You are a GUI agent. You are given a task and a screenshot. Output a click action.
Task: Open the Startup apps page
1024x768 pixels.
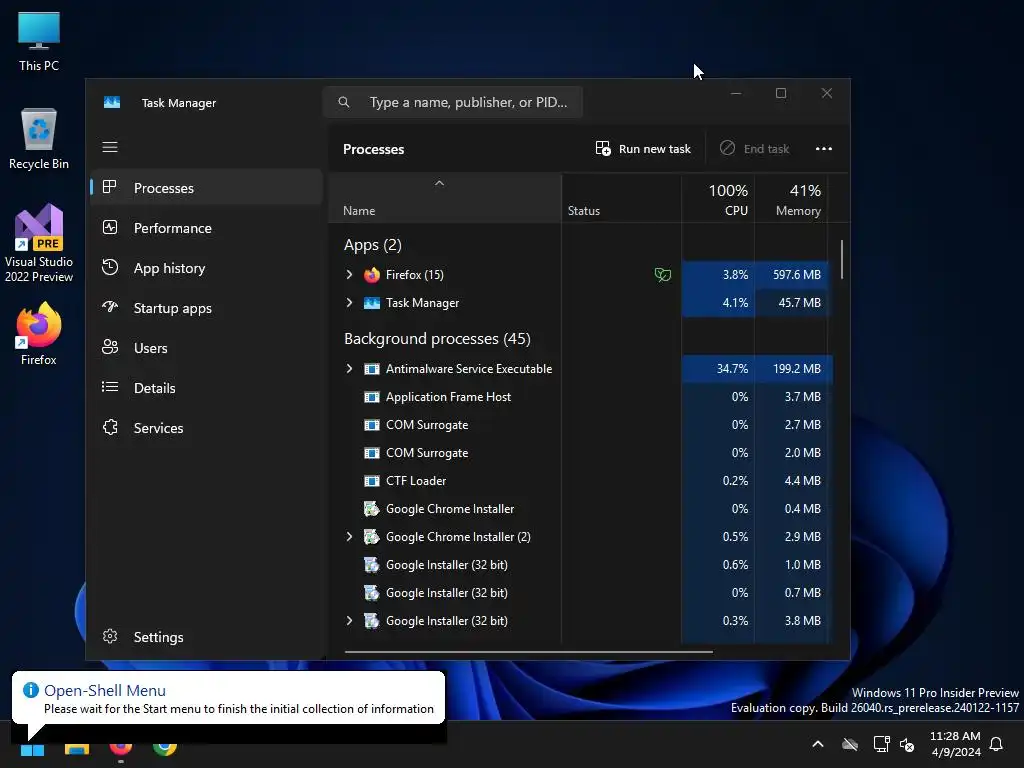(206, 307)
